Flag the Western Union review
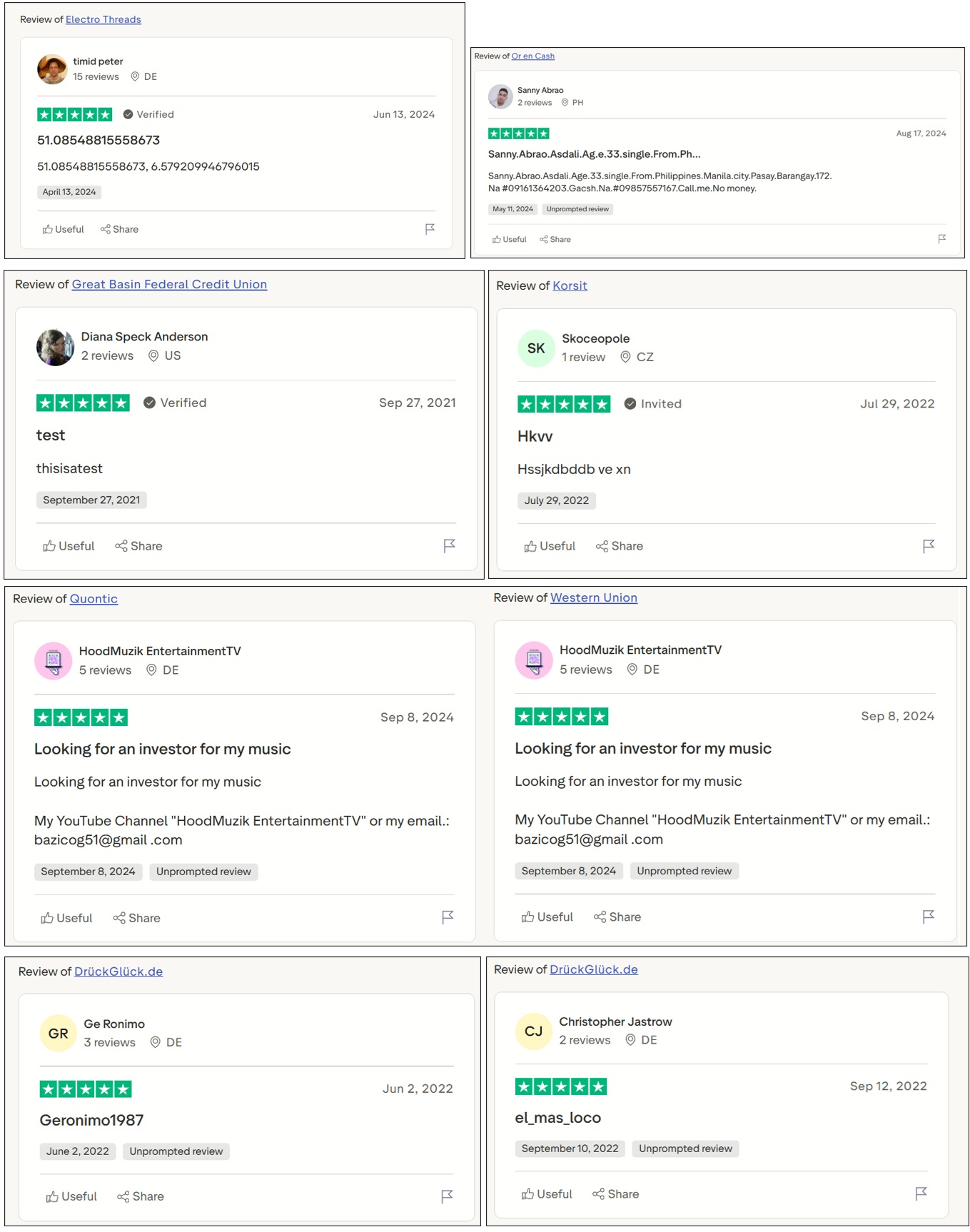Image resolution: width=970 pixels, height=1232 pixels. pos(928,917)
